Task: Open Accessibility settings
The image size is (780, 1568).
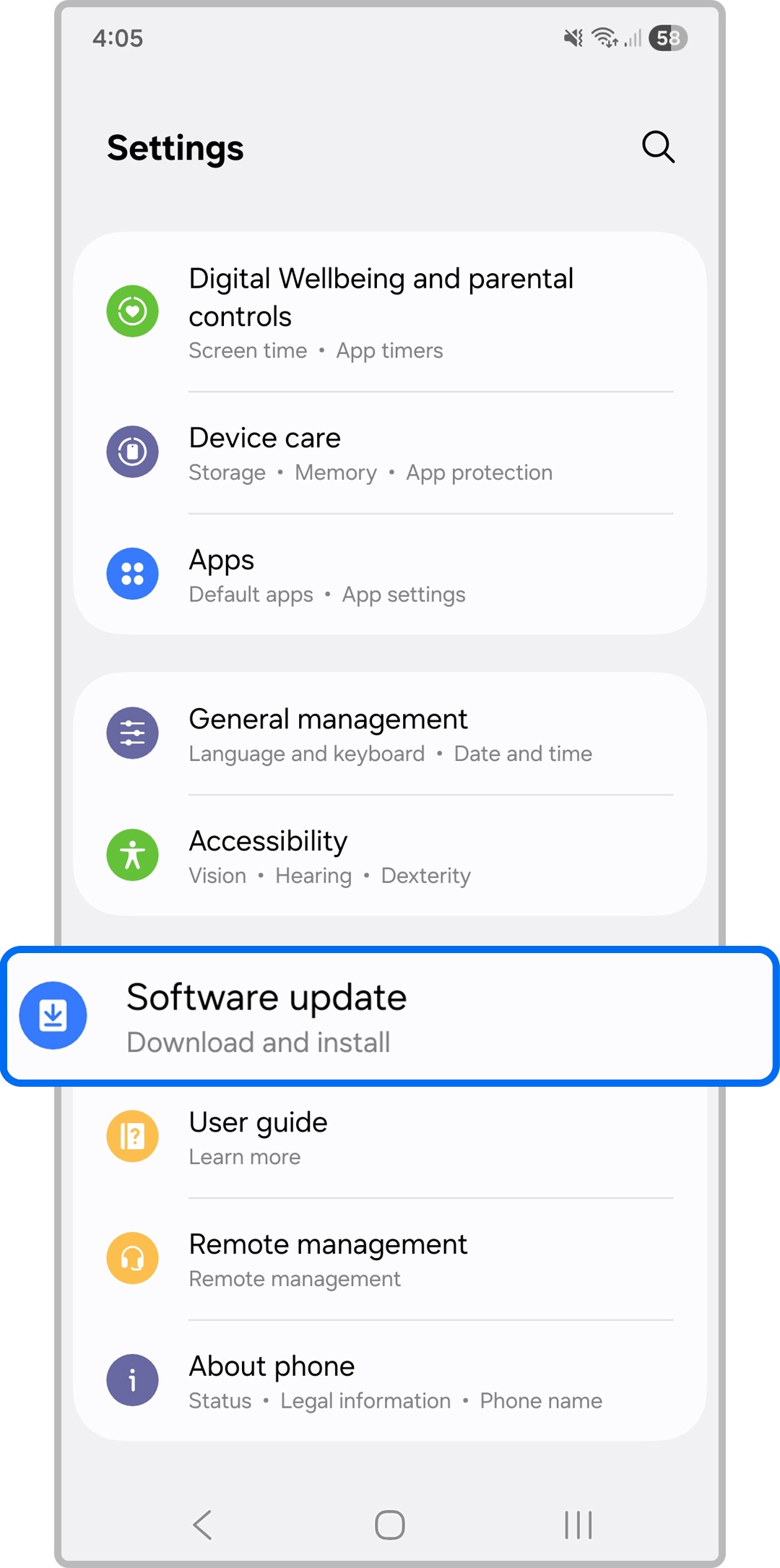Action: tap(390, 856)
